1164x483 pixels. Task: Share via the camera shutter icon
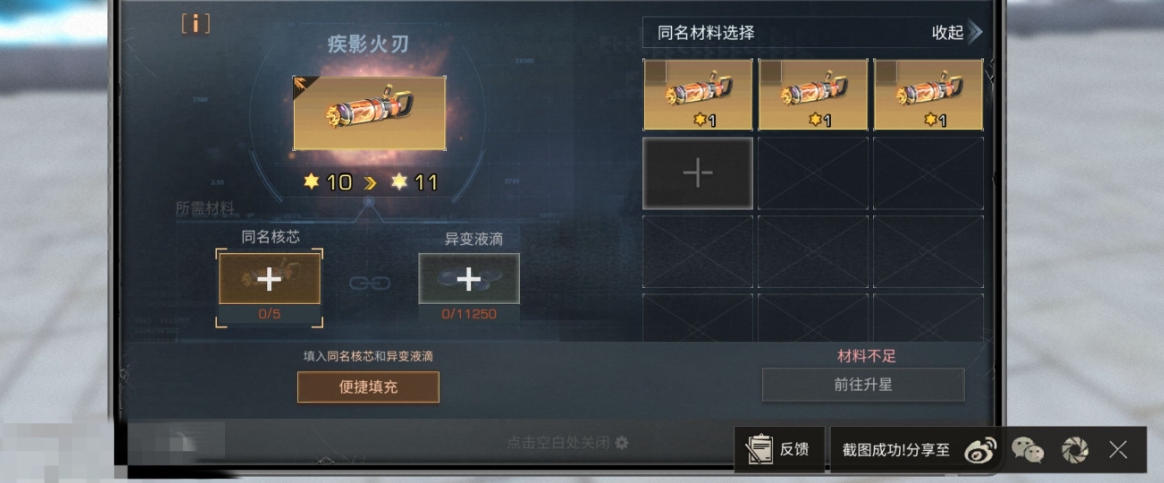pos(1074,450)
